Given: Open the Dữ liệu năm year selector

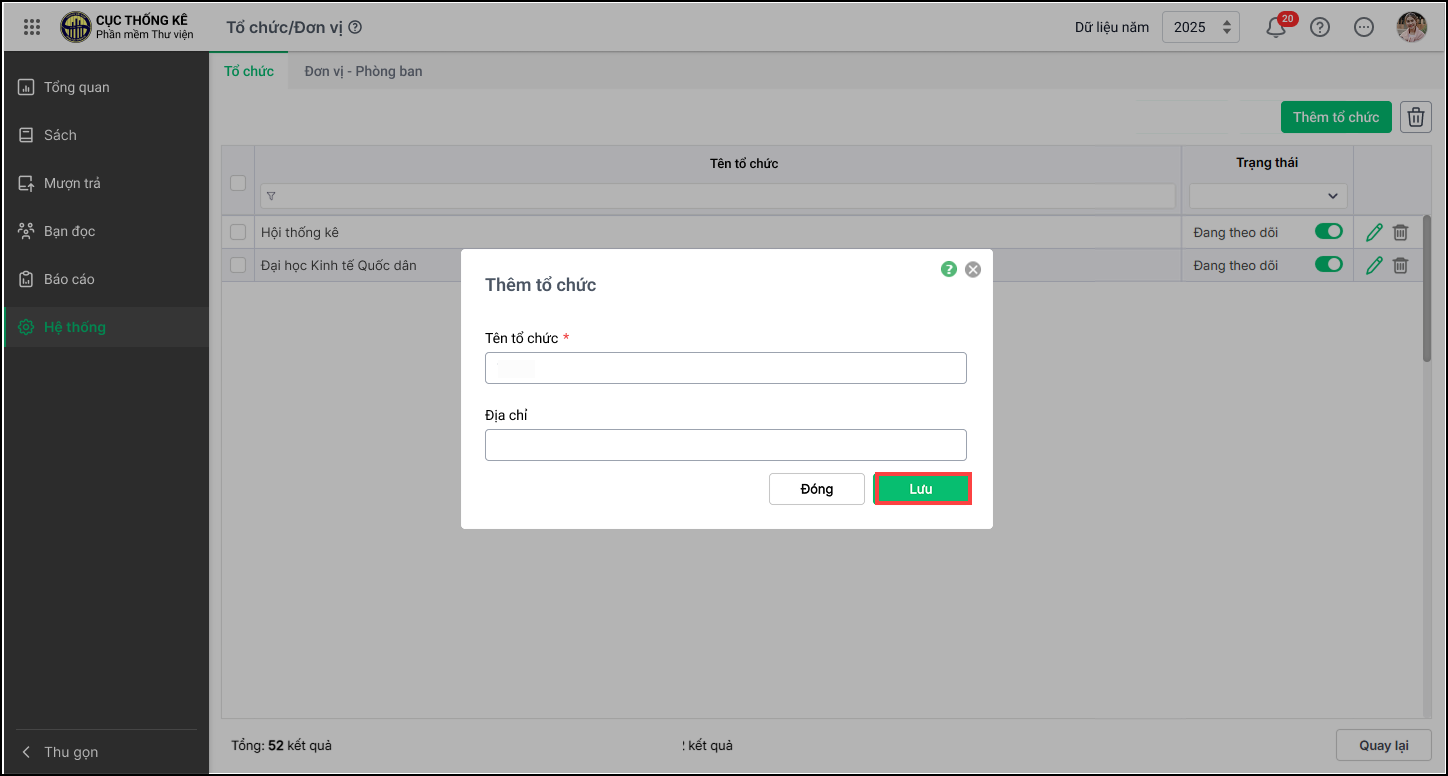Looking at the screenshot, I should (x=1200, y=27).
